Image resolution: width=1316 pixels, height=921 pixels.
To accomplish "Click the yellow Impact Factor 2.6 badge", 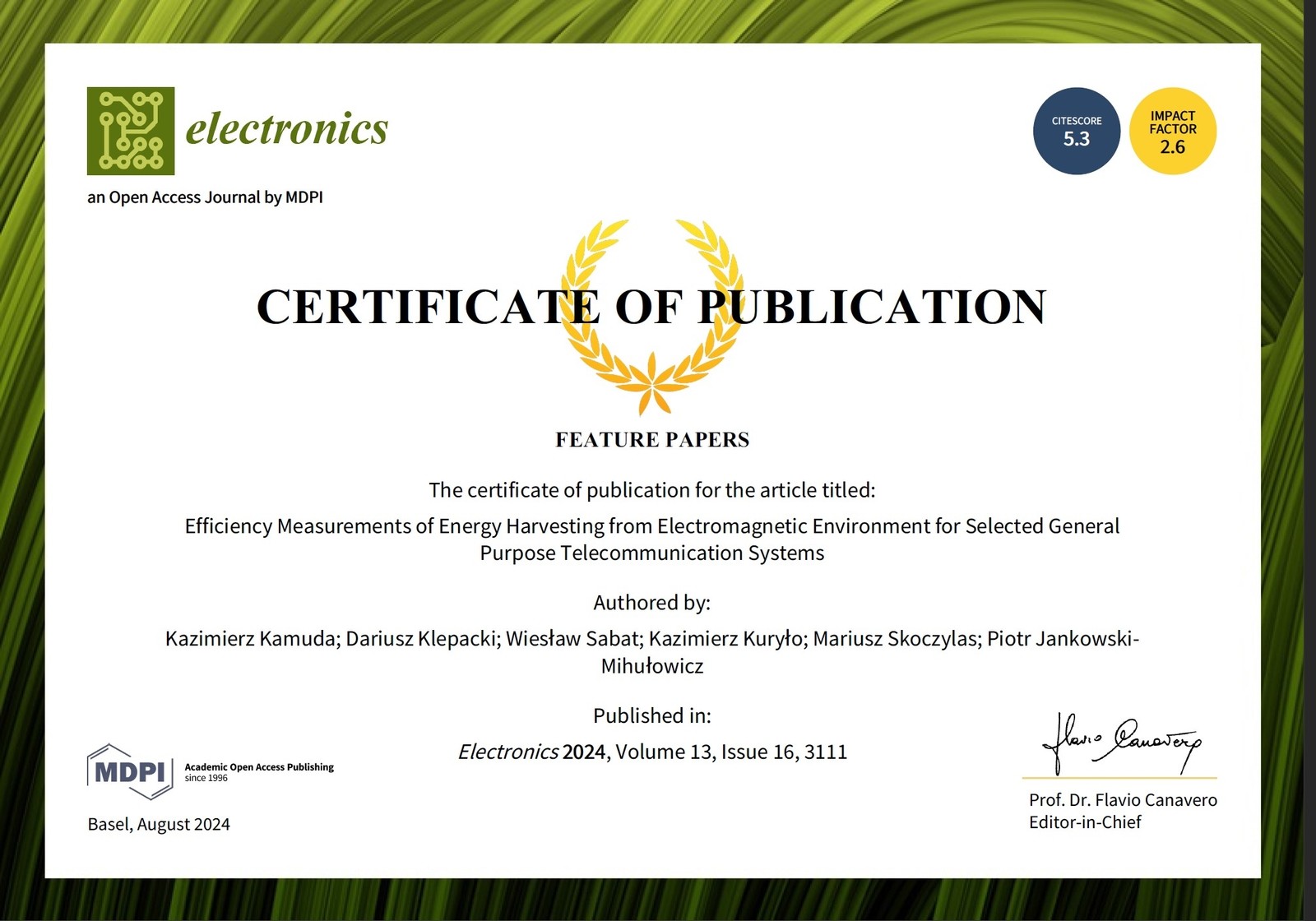I will [x=1172, y=131].
